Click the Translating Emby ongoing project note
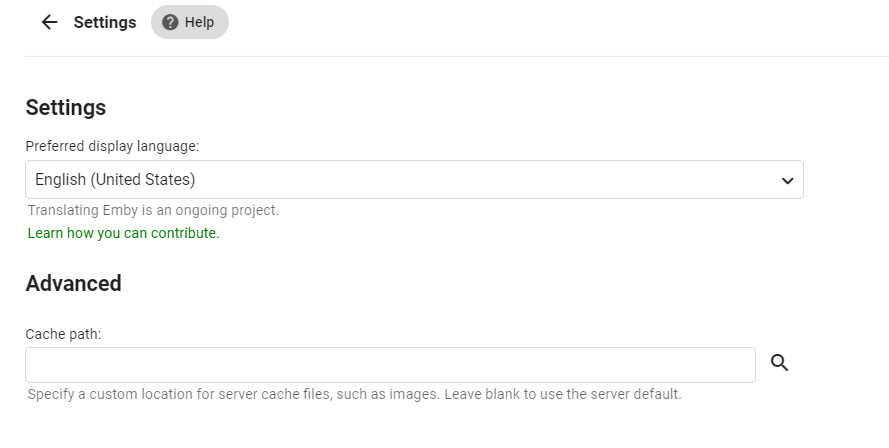Image resolution: width=889 pixels, height=448 pixels. [x=153, y=210]
